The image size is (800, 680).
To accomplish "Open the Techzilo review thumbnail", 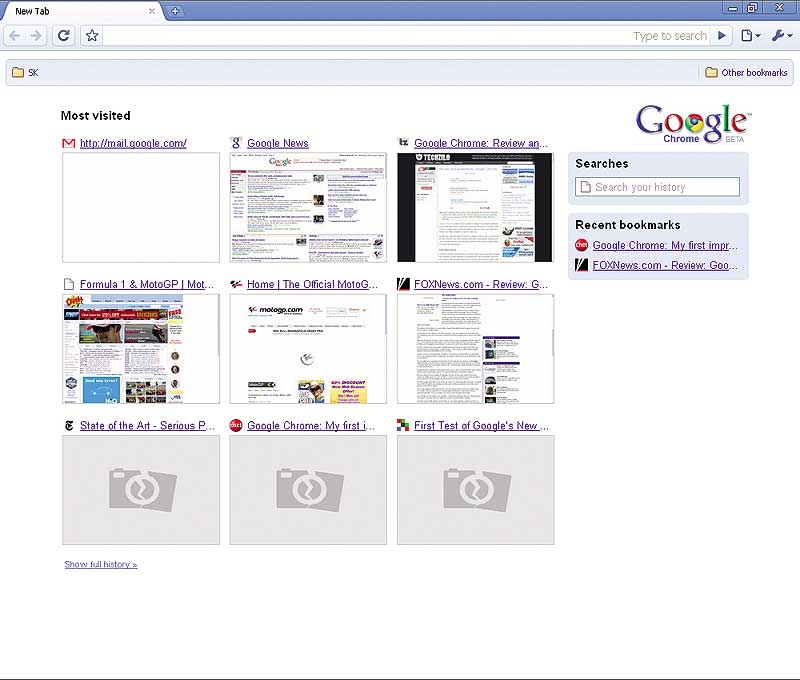I will tap(476, 208).
